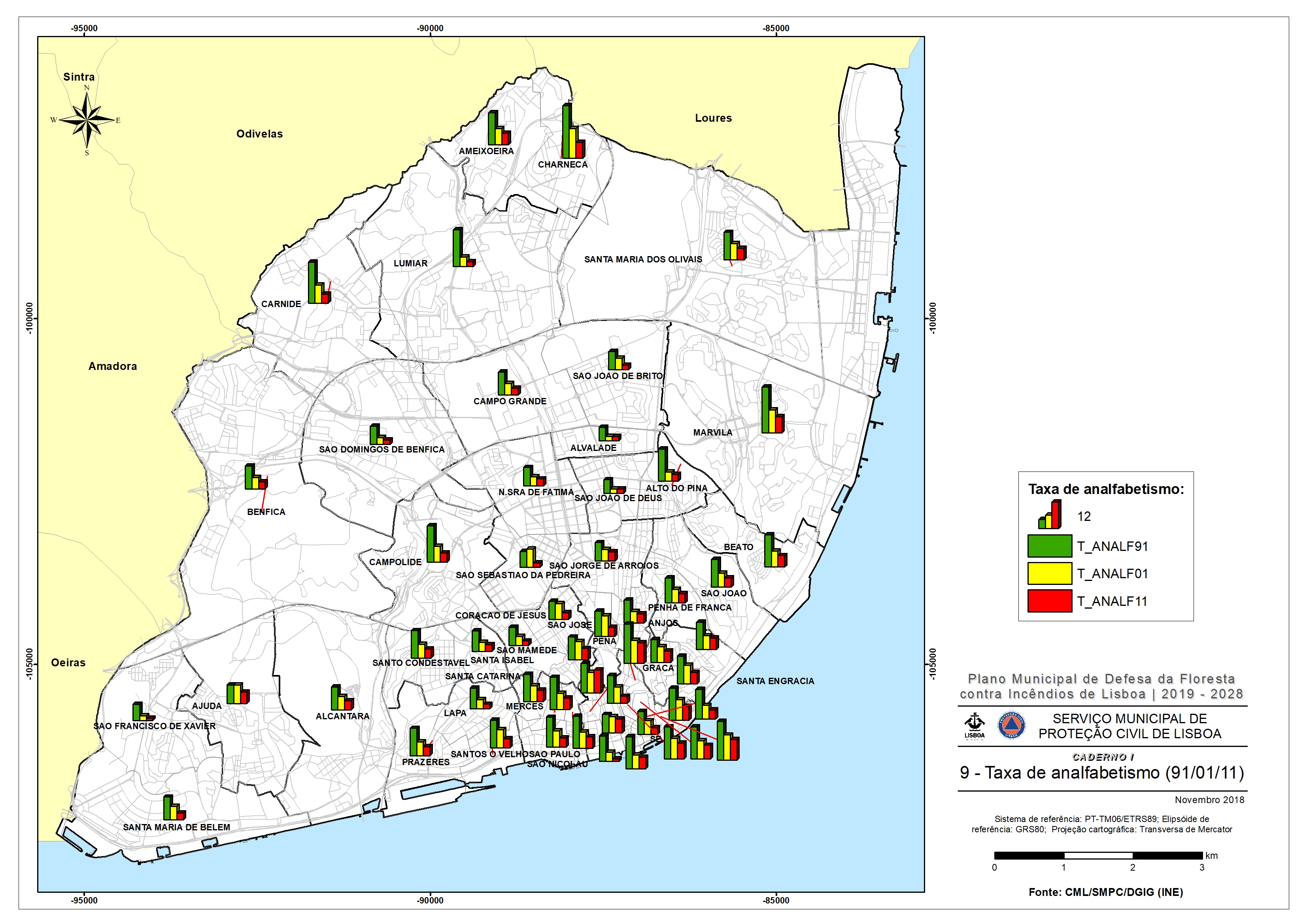Click the BENFICA bar chart symbol

click(x=256, y=477)
